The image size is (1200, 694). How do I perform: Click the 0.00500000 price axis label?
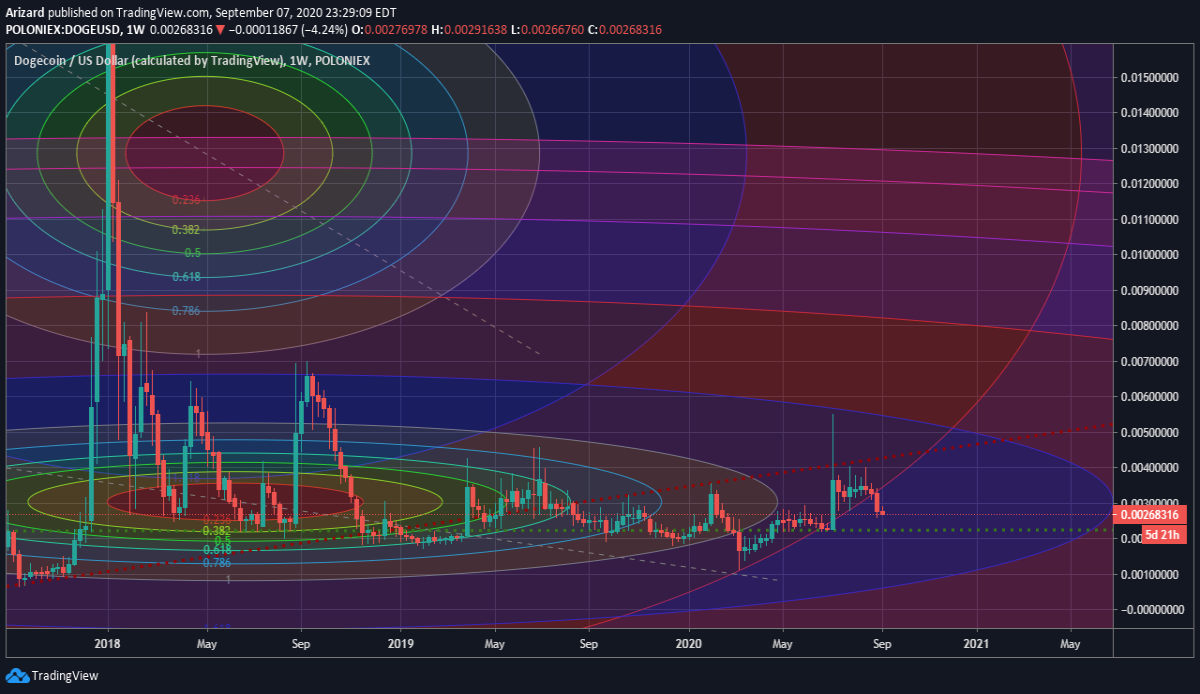1152,433
